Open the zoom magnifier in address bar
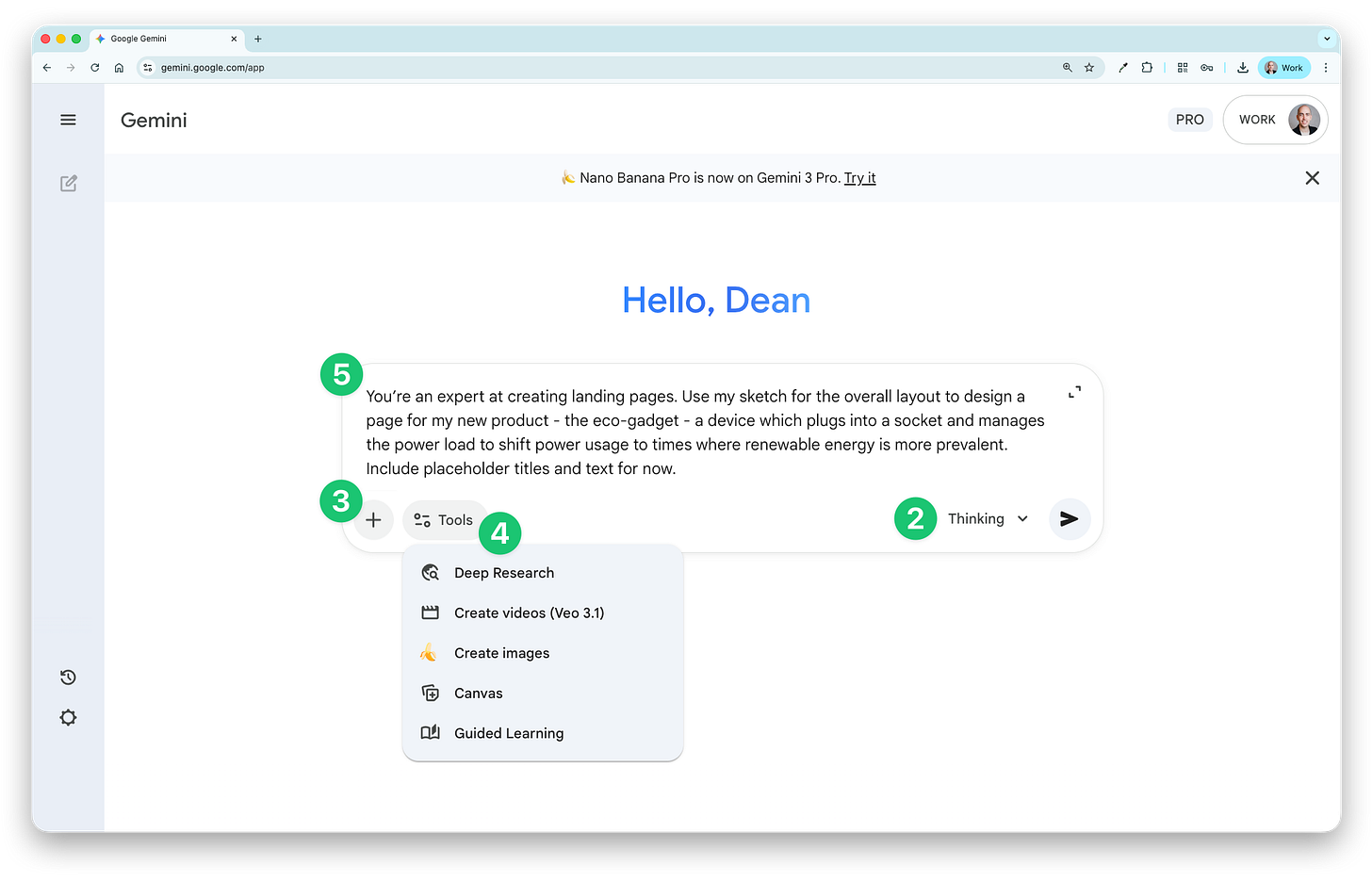 [x=1067, y=68]
